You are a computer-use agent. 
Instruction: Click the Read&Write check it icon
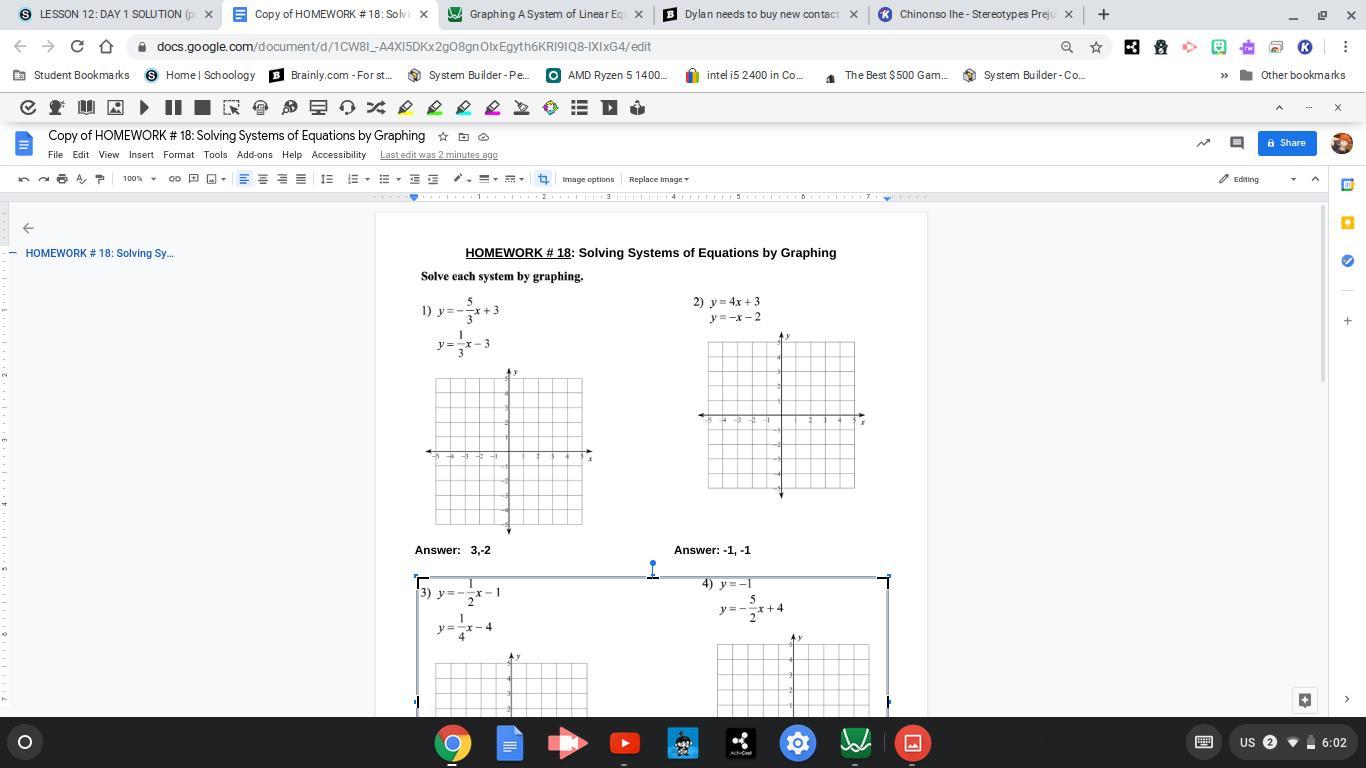28,108
